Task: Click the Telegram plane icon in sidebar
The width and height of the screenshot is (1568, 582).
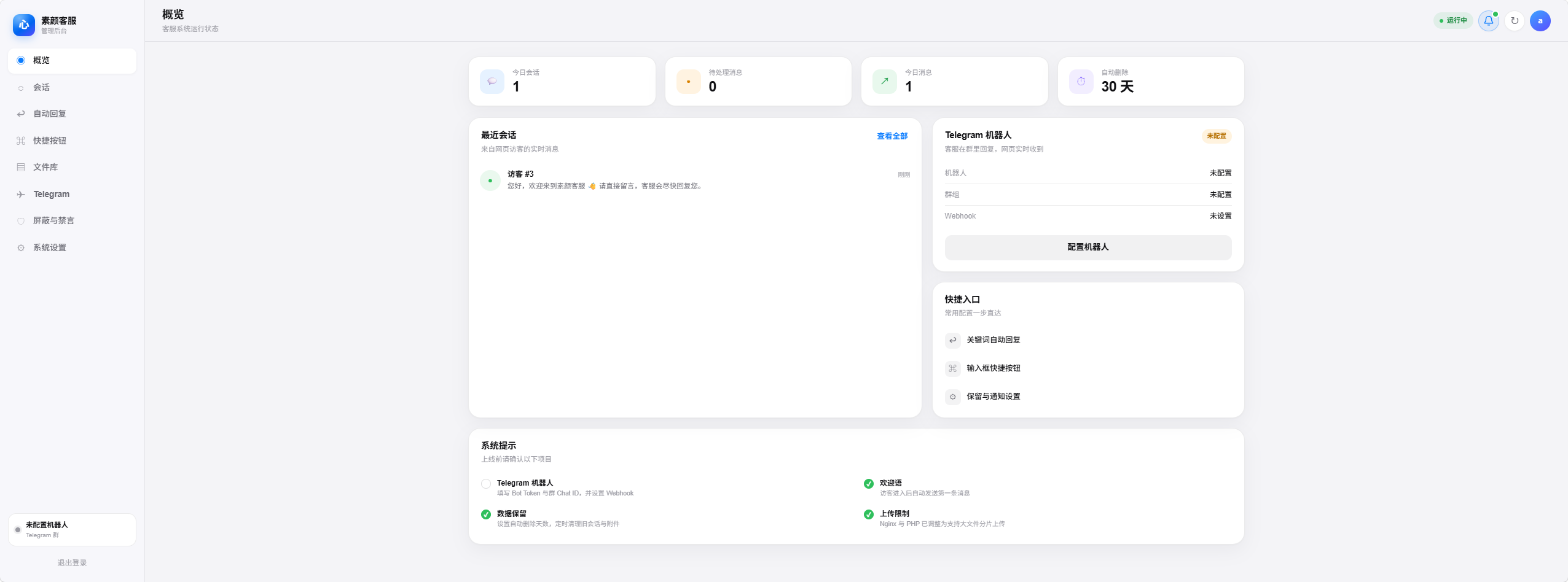Action: (x=21, y=195)
